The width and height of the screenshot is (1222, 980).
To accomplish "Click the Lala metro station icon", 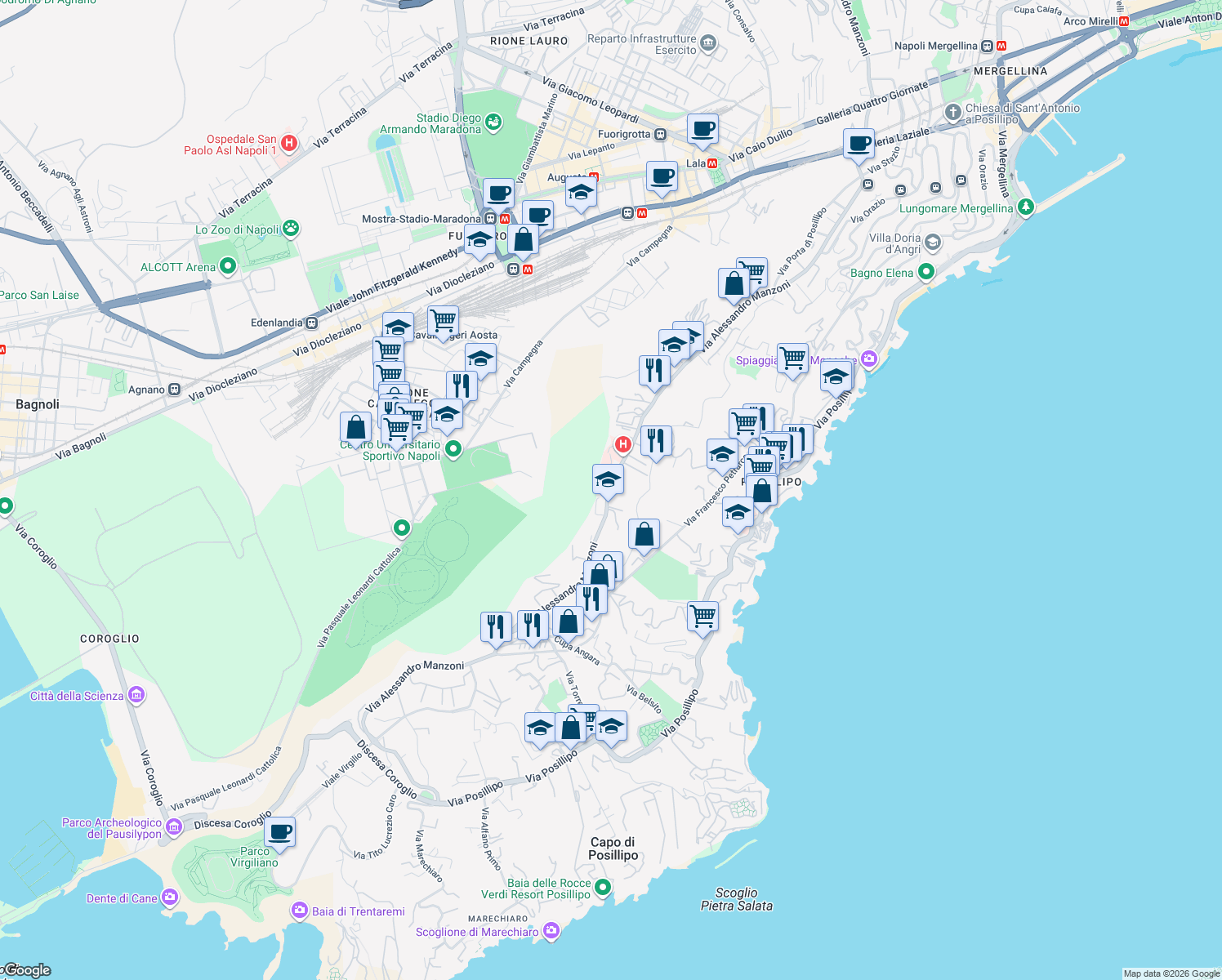I will 714,162.
